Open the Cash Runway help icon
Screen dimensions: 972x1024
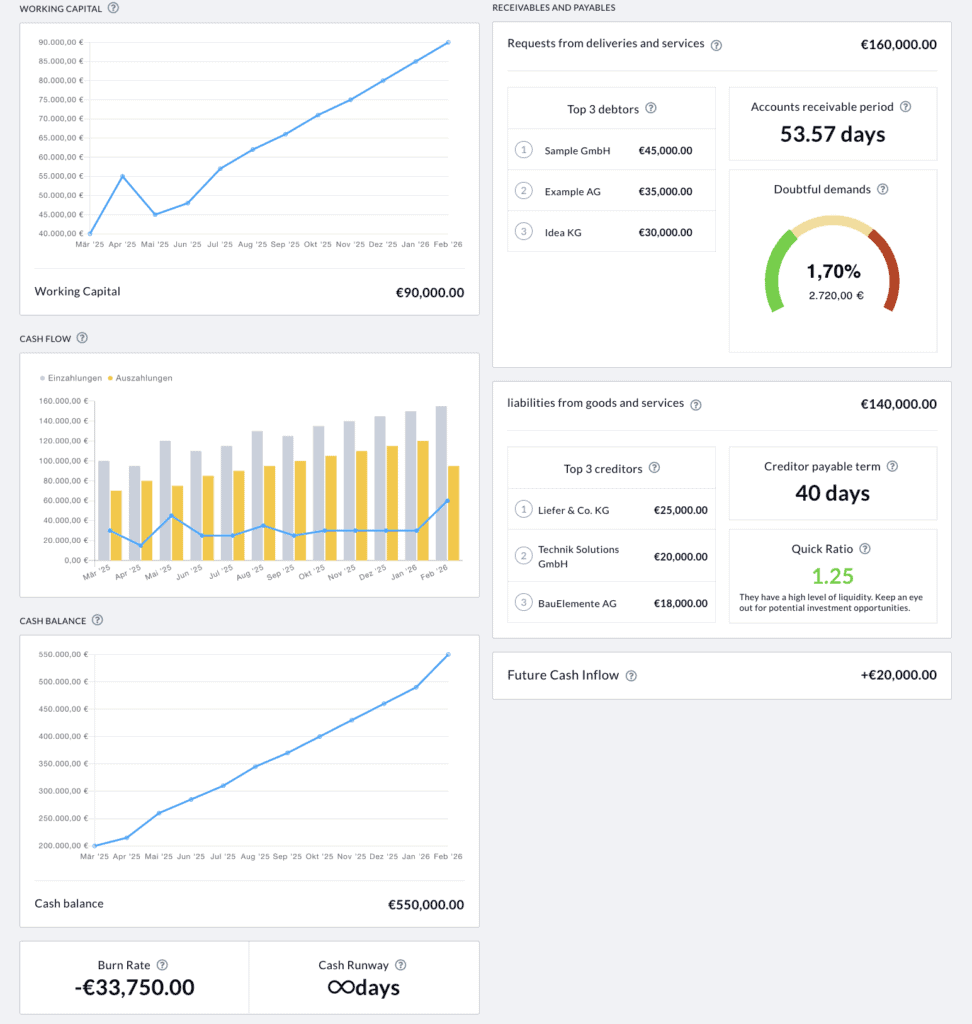(x=401, y=965)
